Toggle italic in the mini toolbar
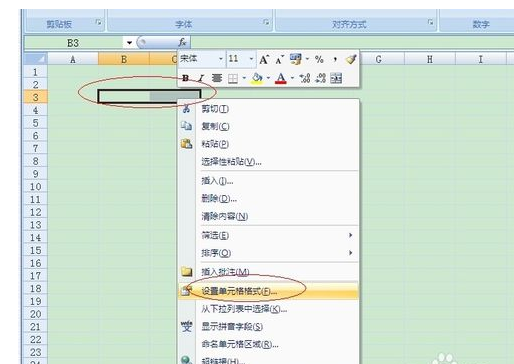Viewport: 514px width, 364px height. point(201,78)
